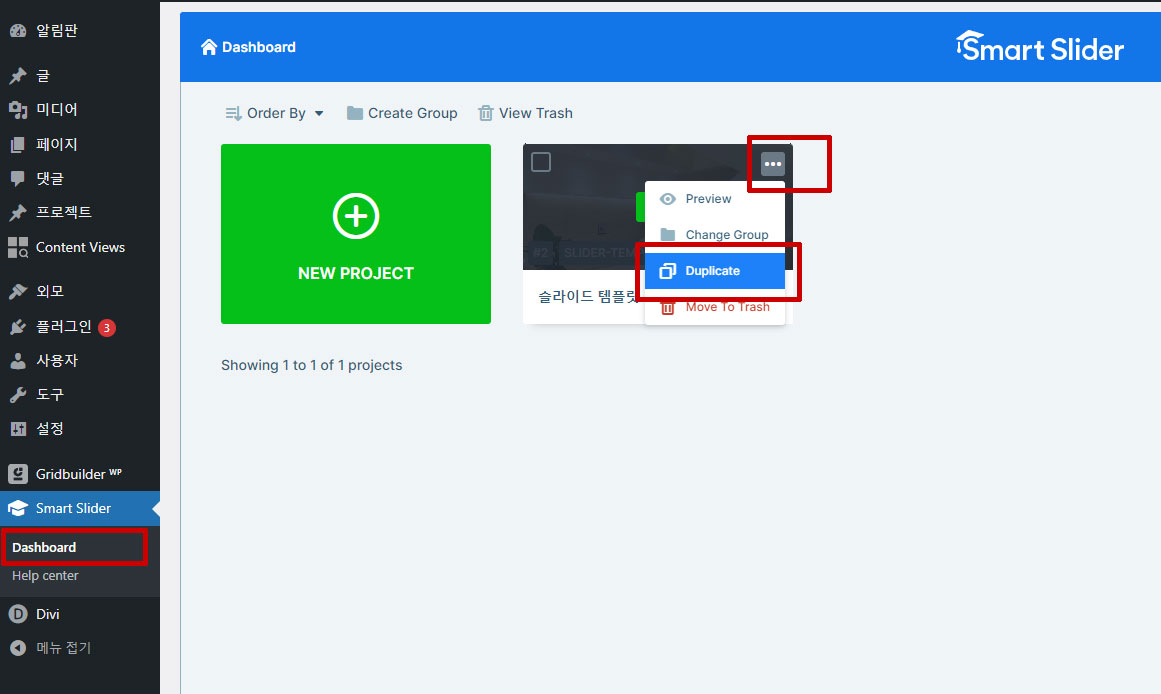The height and width of the screenshot is (694, 1161).
Task: Click the three-dots slider options button
Action: [772, 164]
